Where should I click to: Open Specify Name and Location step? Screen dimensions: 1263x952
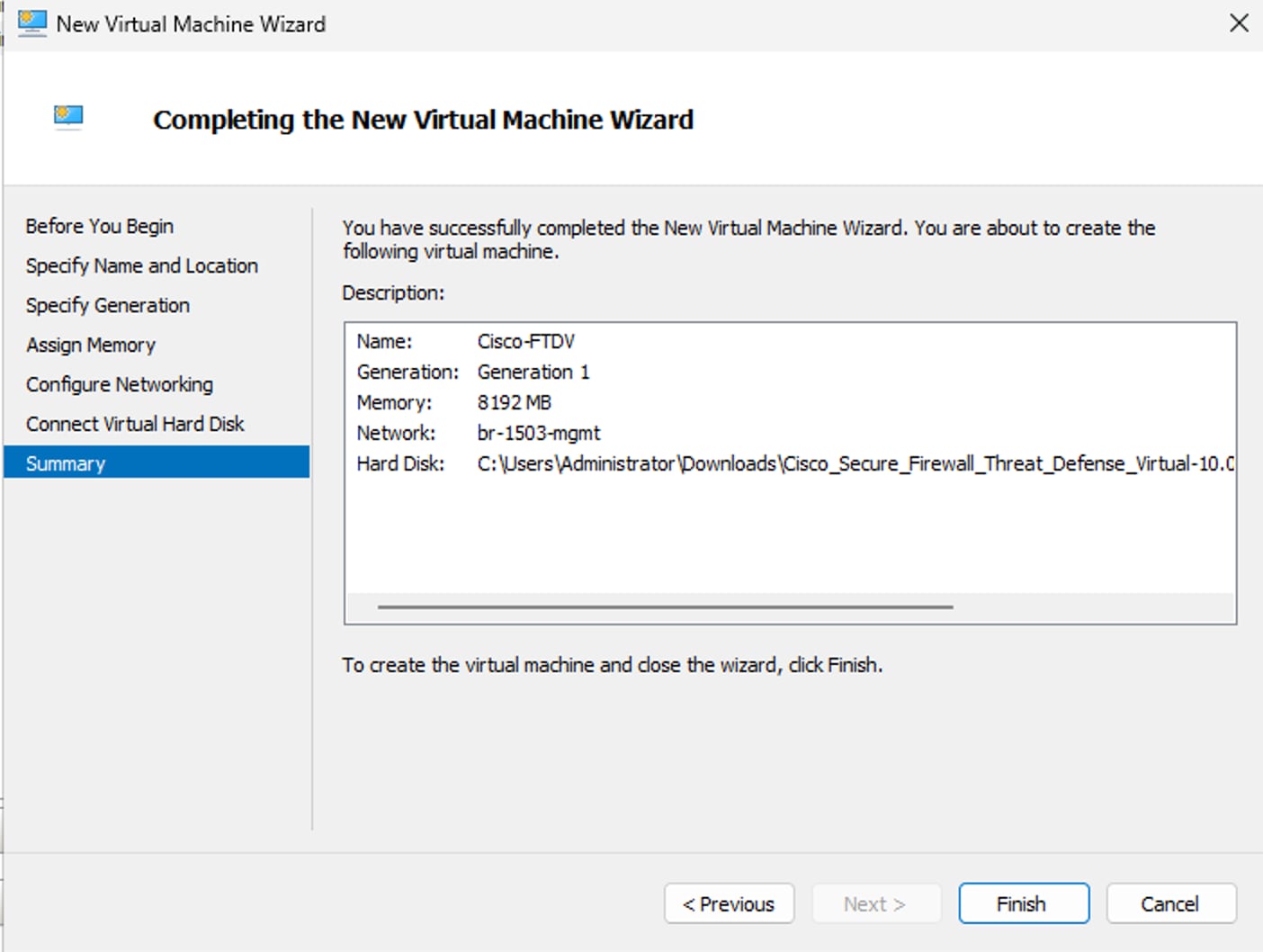(142, 265)
